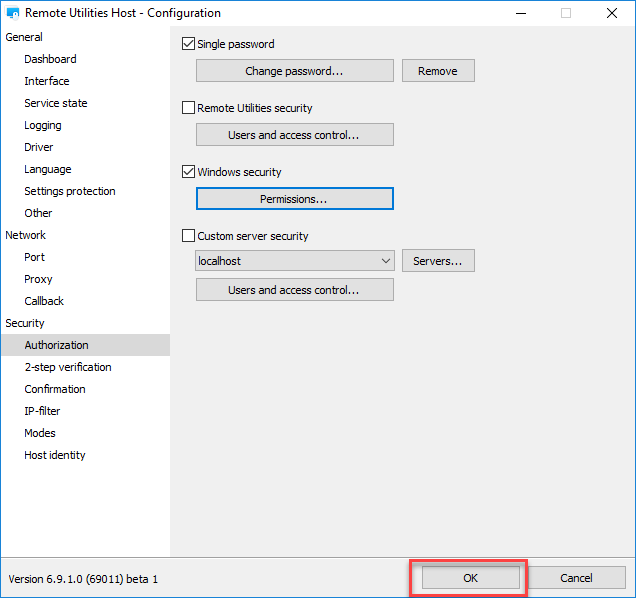Select the Security category header

[x=25, y=323]
